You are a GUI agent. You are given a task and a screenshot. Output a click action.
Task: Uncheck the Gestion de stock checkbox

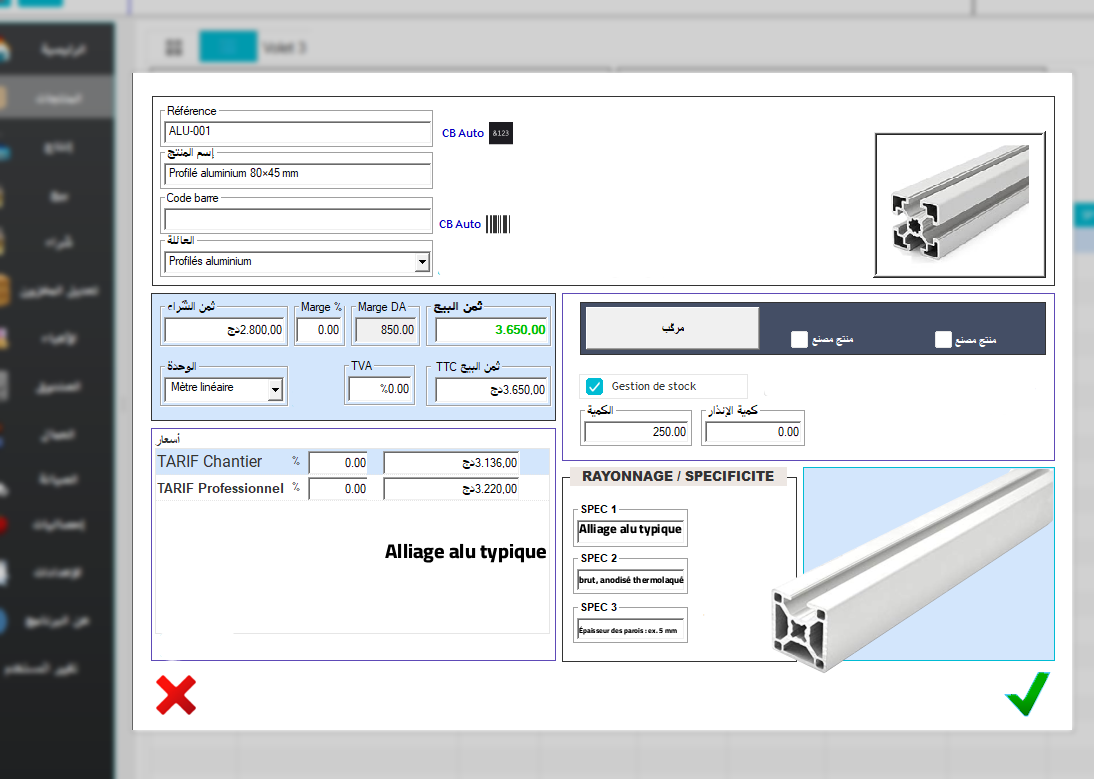[x=594, y=386]
